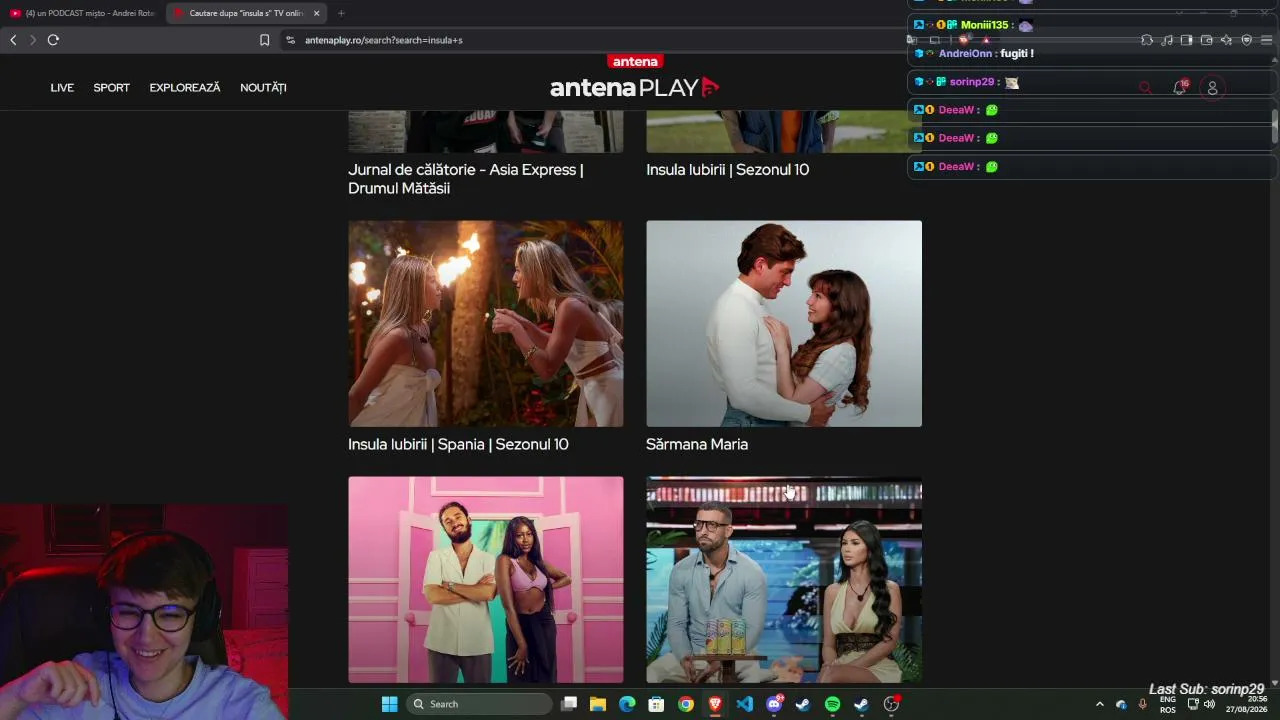Screen dimensions: 1280x720
Task: Open the Brave wallet icon
Action: (x=1207, y=40)
